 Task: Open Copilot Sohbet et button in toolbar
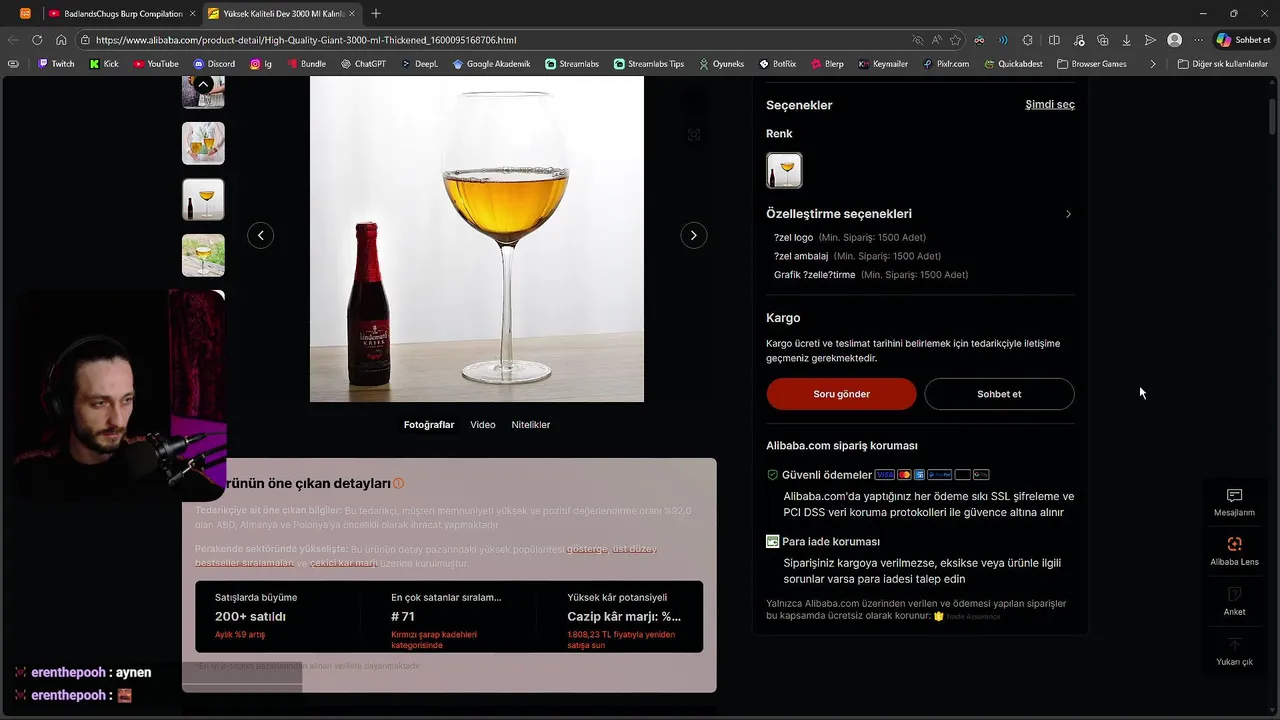point(1244,40)
